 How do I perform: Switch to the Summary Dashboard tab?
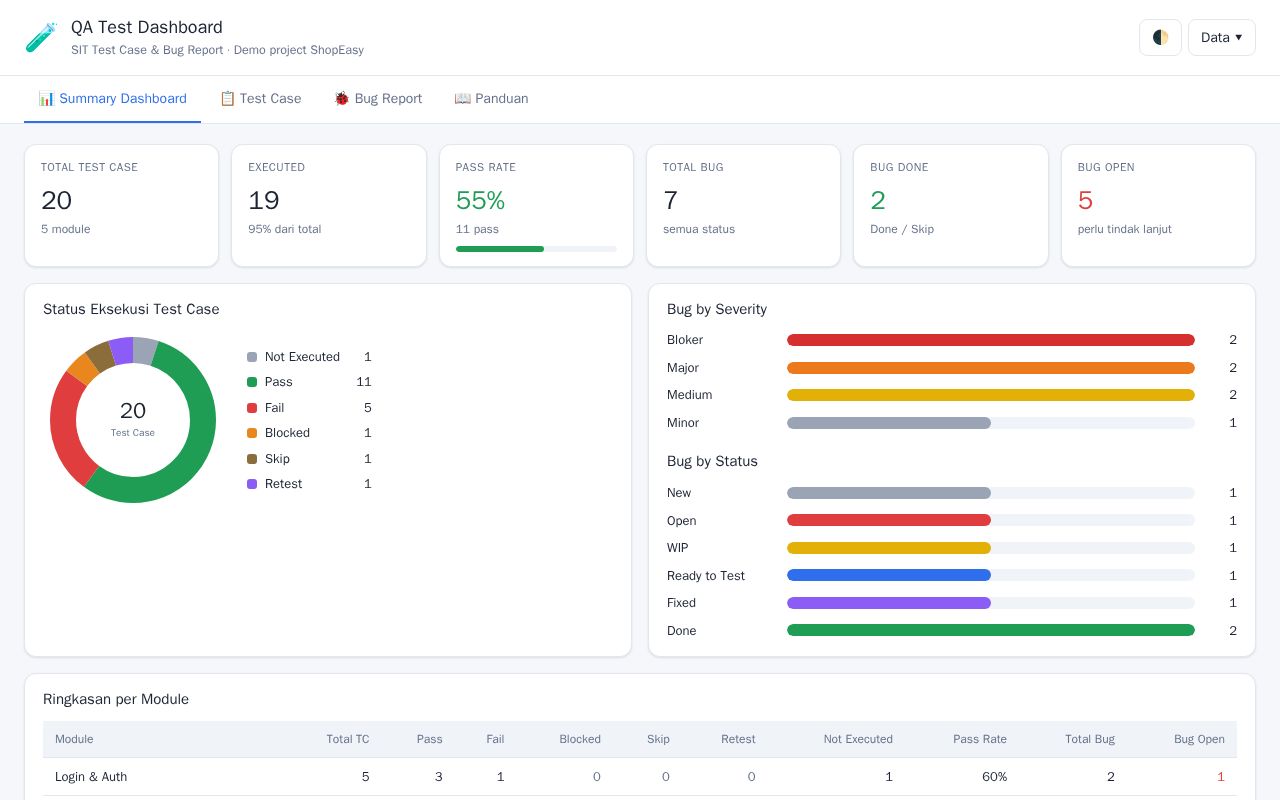(112, 98)
